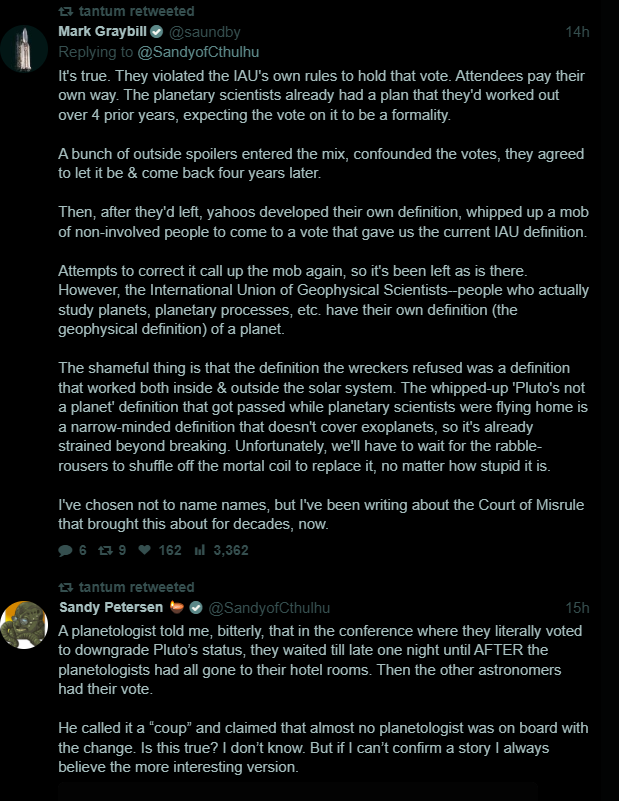View analytics icon showing 3,362 views
This screenshot has width=619, height=801.
(198, 550)
